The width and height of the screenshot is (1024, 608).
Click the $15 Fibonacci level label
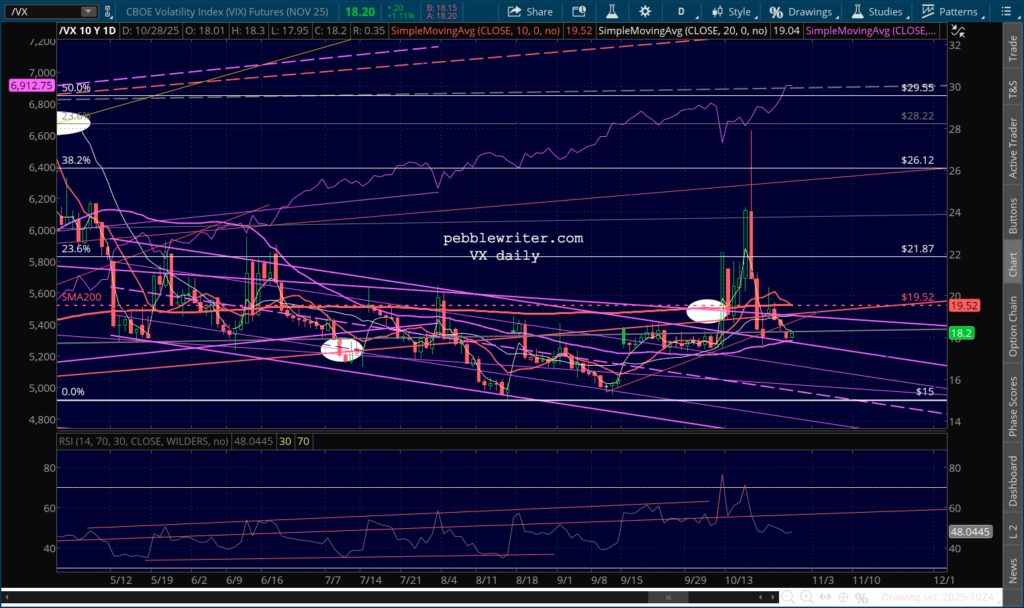tap(925, 392)
